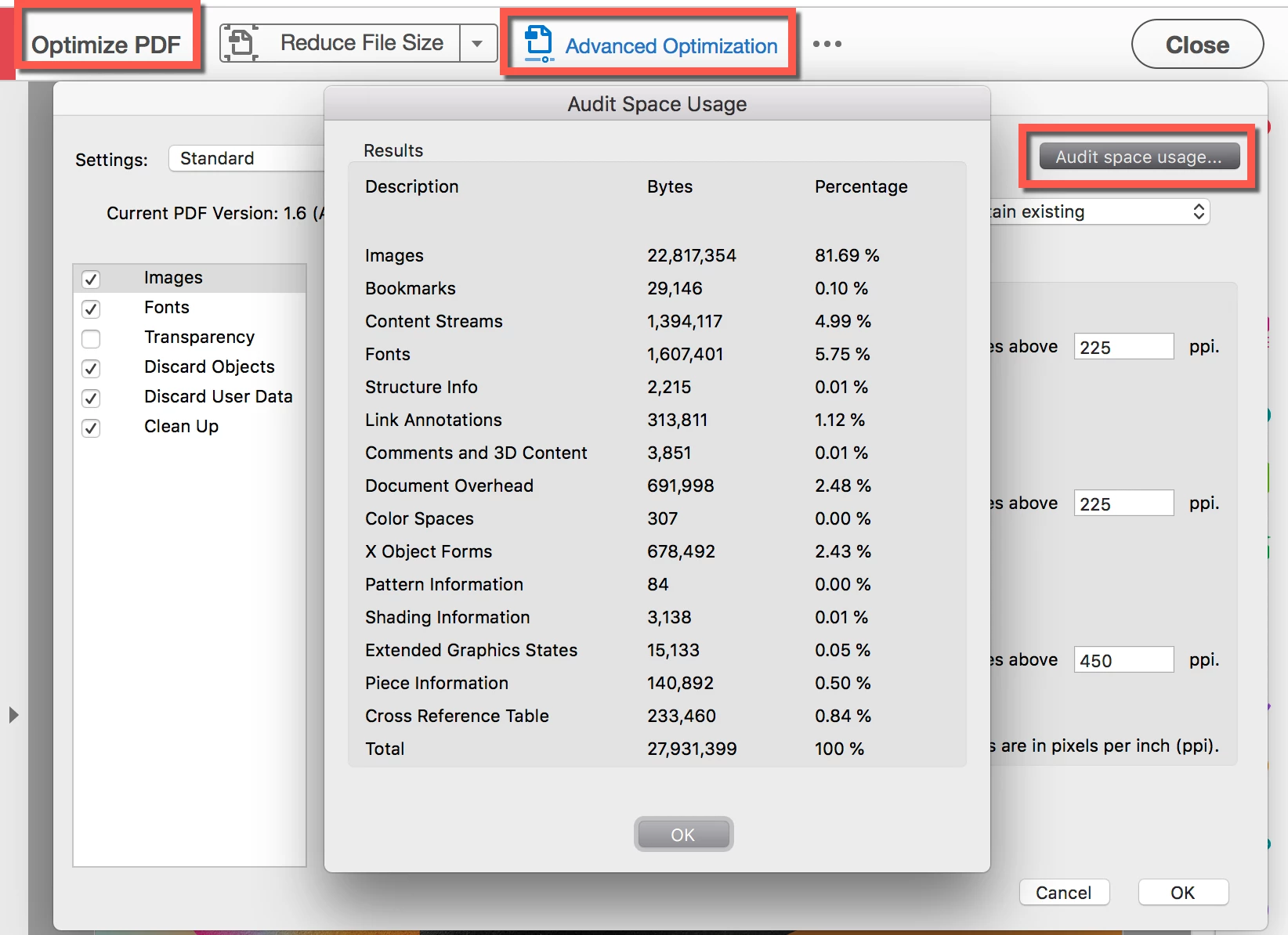Toggle the Discard Objects checkbox

[91, 368]
